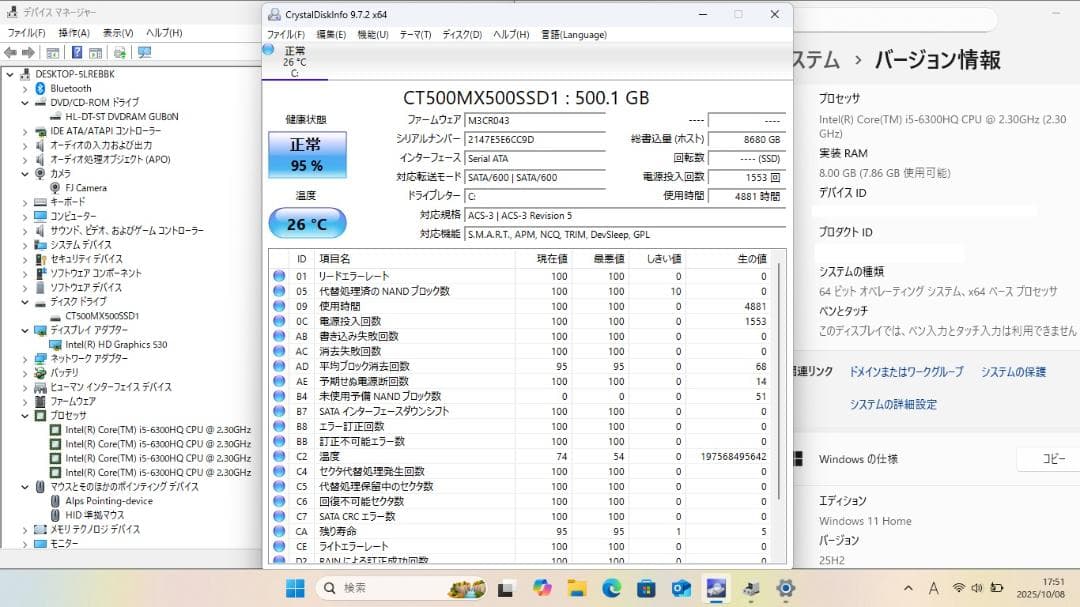
Task: Open the システムの保護 link
Action: 1013,371
